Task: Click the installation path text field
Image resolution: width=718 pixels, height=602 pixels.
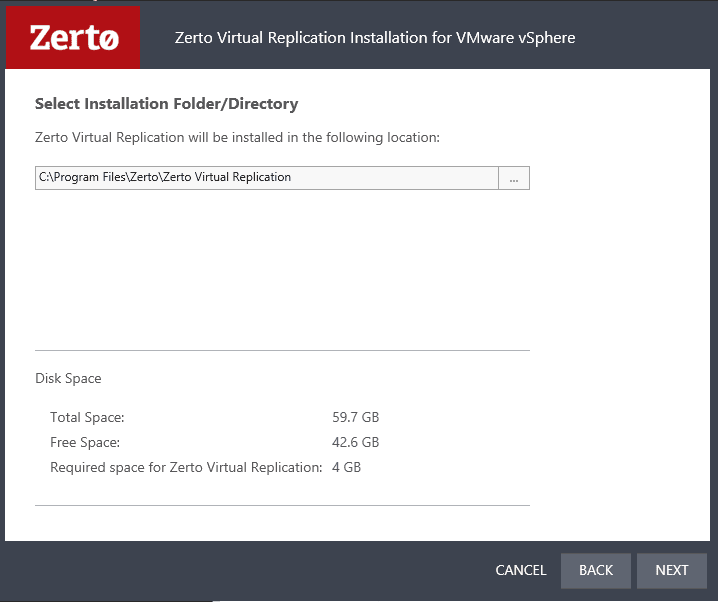Action: (x=266, y=178)
